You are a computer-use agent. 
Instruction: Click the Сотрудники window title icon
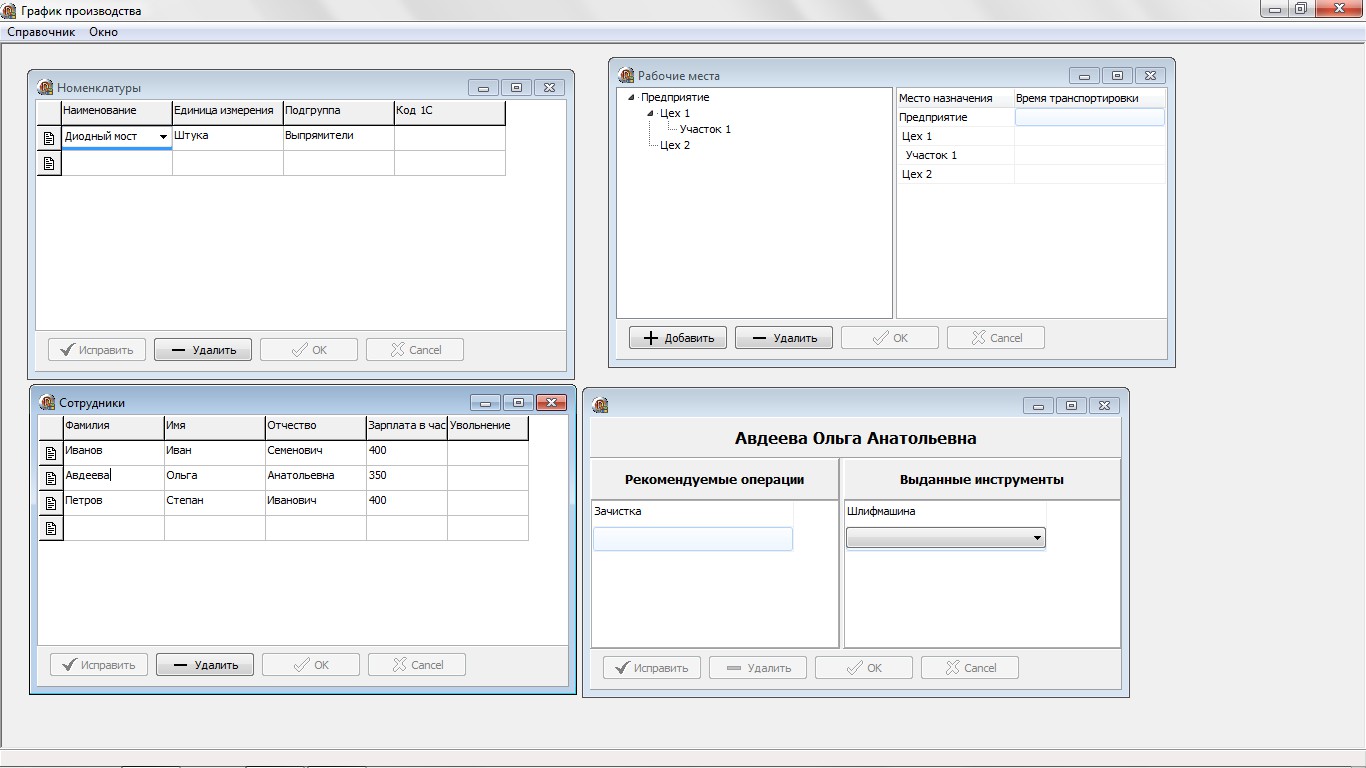tap(47, 402)
